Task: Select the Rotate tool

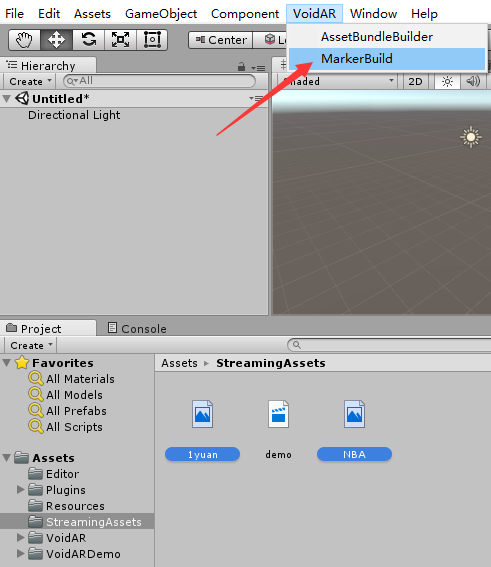Action: [88, 39]
